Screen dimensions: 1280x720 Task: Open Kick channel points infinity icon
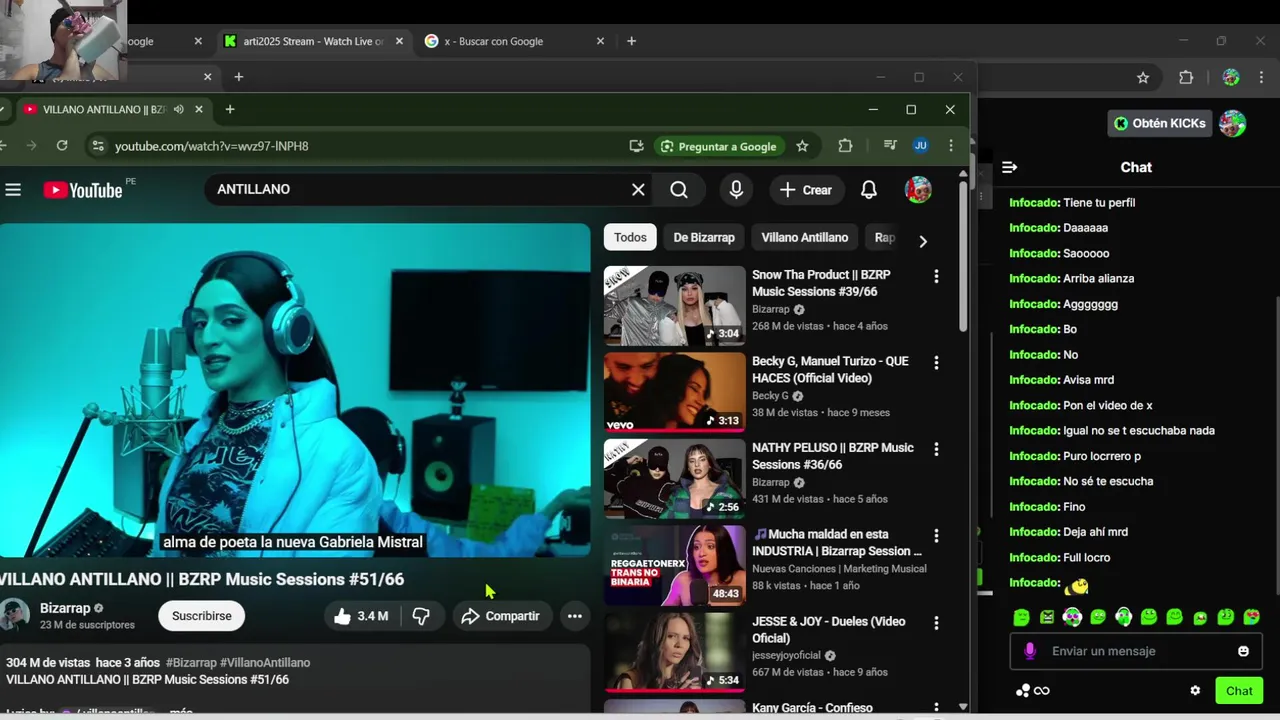point(1033,690)
